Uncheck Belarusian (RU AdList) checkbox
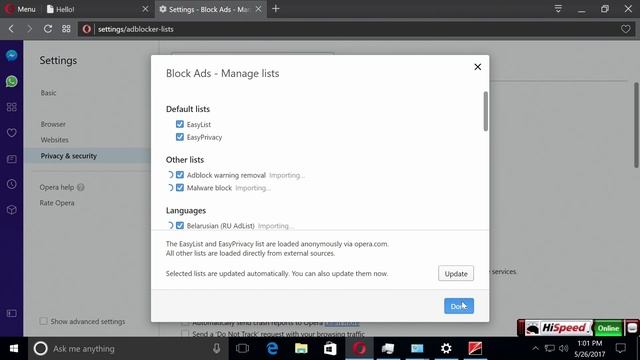Screen dimensions: 640x360 [x=180, y=225]
